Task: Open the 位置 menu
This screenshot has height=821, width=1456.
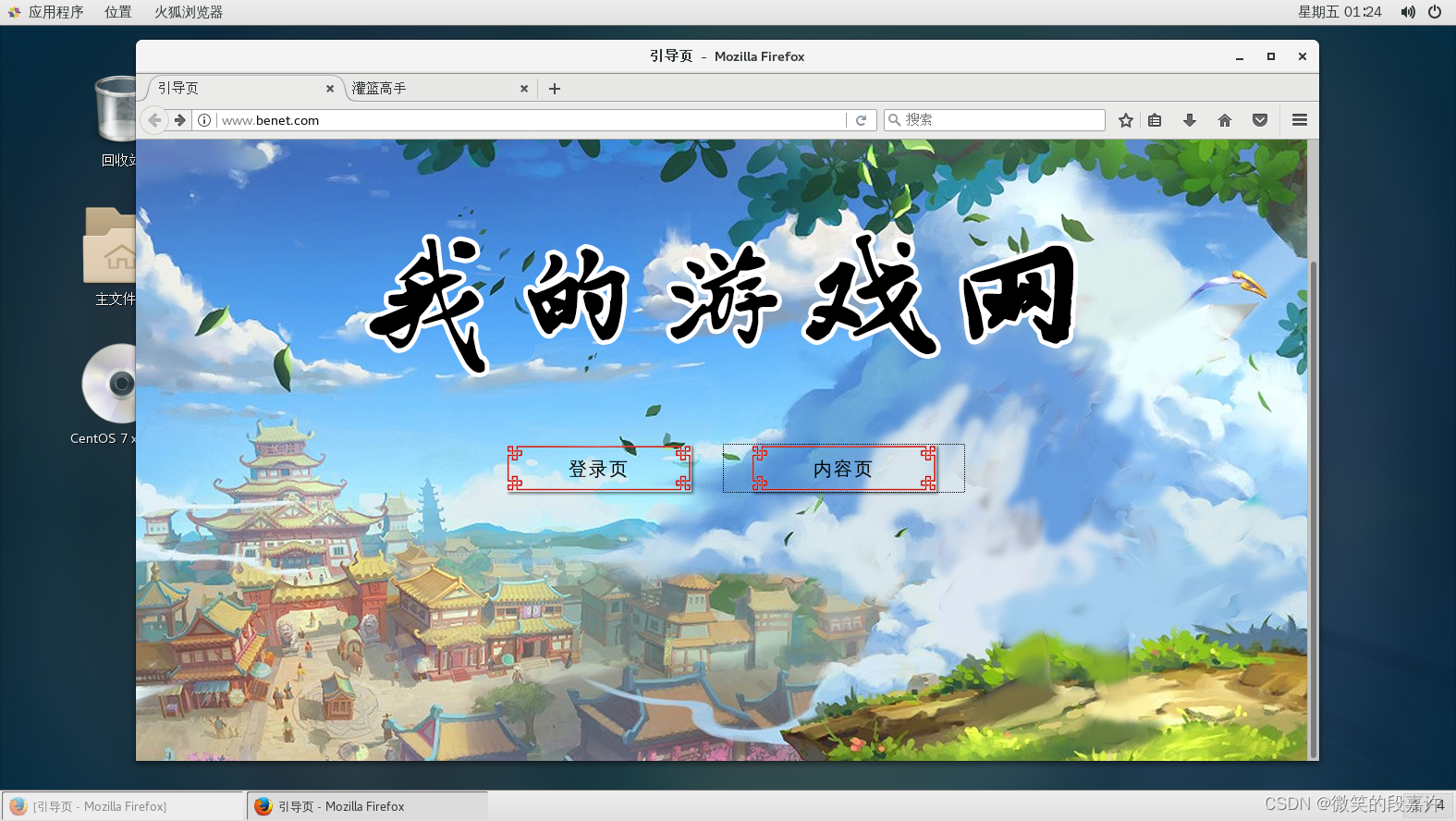Action: click(x=117, y=12)
